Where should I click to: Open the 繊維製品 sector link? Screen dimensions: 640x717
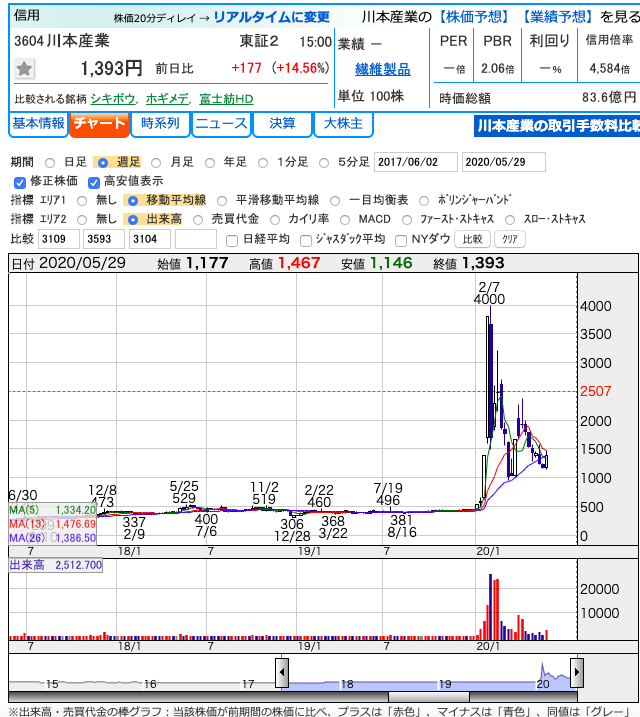(x=383, y=70)
